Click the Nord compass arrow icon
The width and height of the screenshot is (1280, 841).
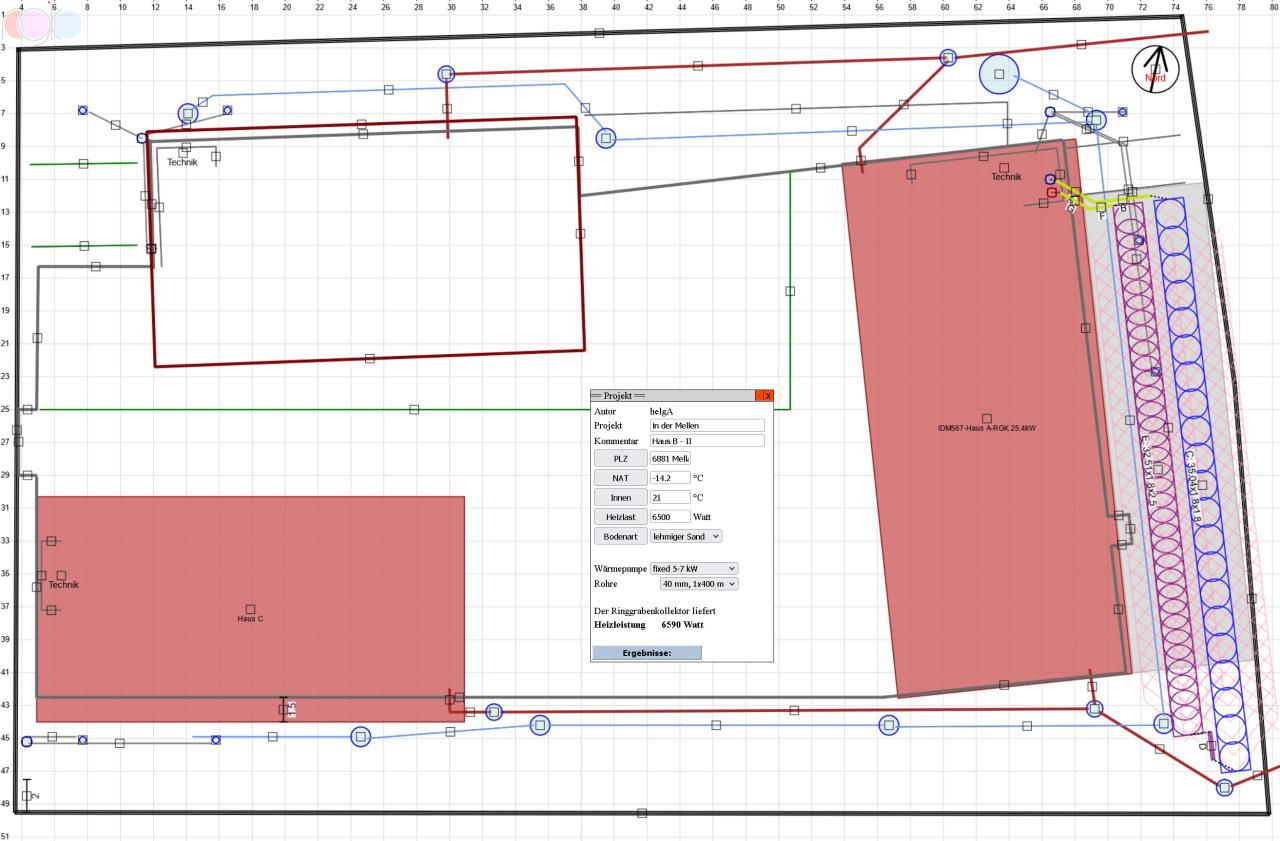click(x=1156, y=69)
